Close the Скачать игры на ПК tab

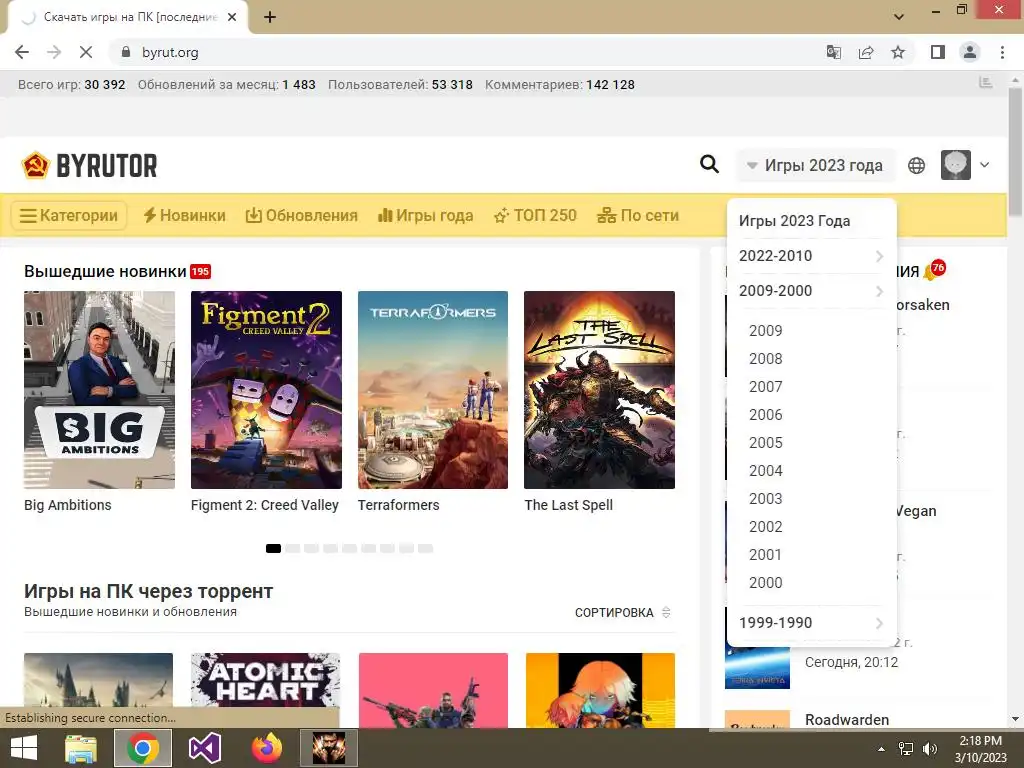[x=232, y=17]
